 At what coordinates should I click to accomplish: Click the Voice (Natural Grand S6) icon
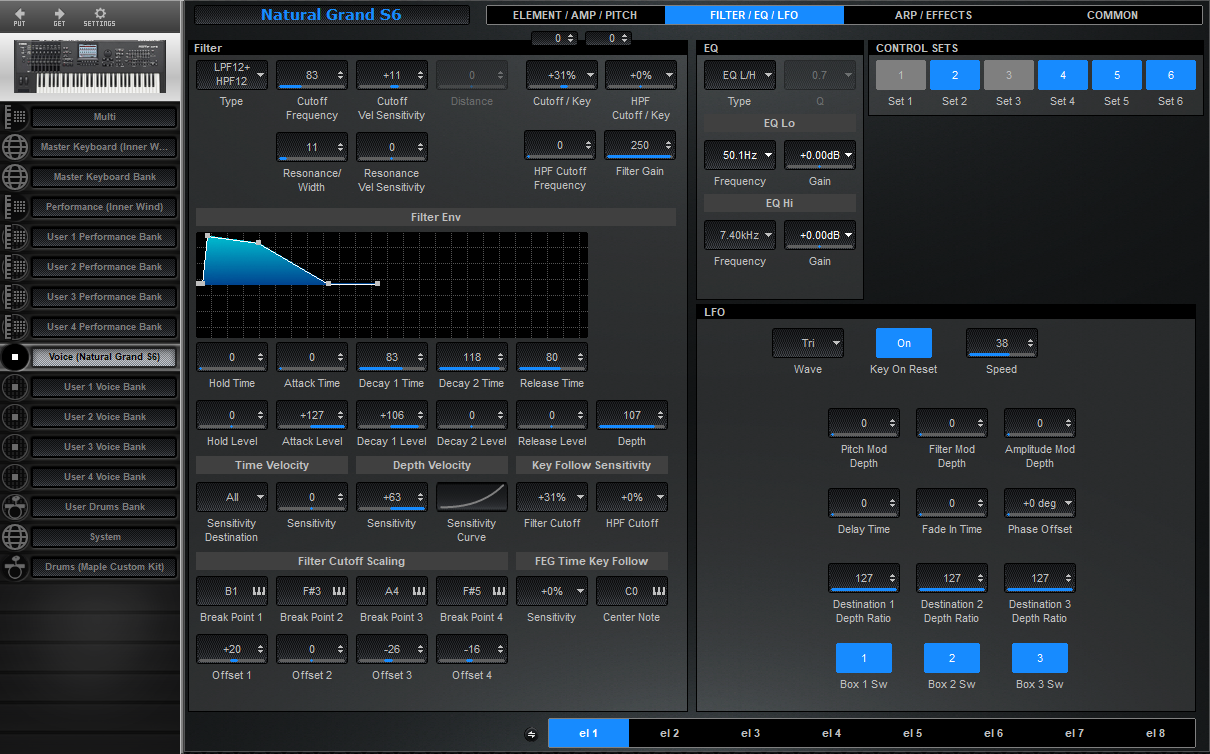pos(13,357)
